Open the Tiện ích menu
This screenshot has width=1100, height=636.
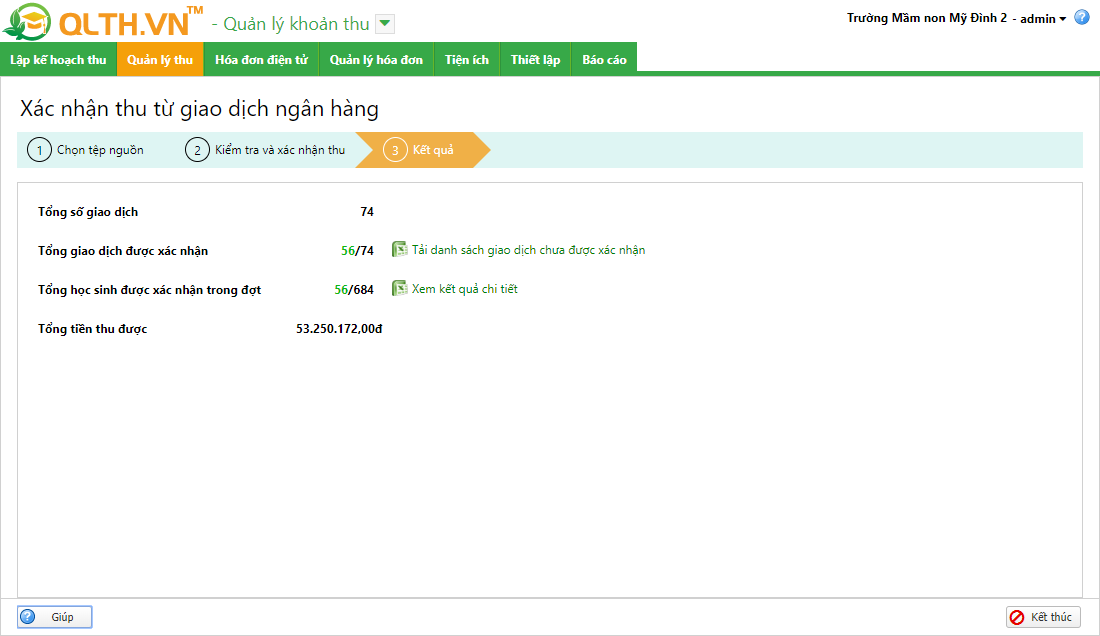tap(467, 60)
